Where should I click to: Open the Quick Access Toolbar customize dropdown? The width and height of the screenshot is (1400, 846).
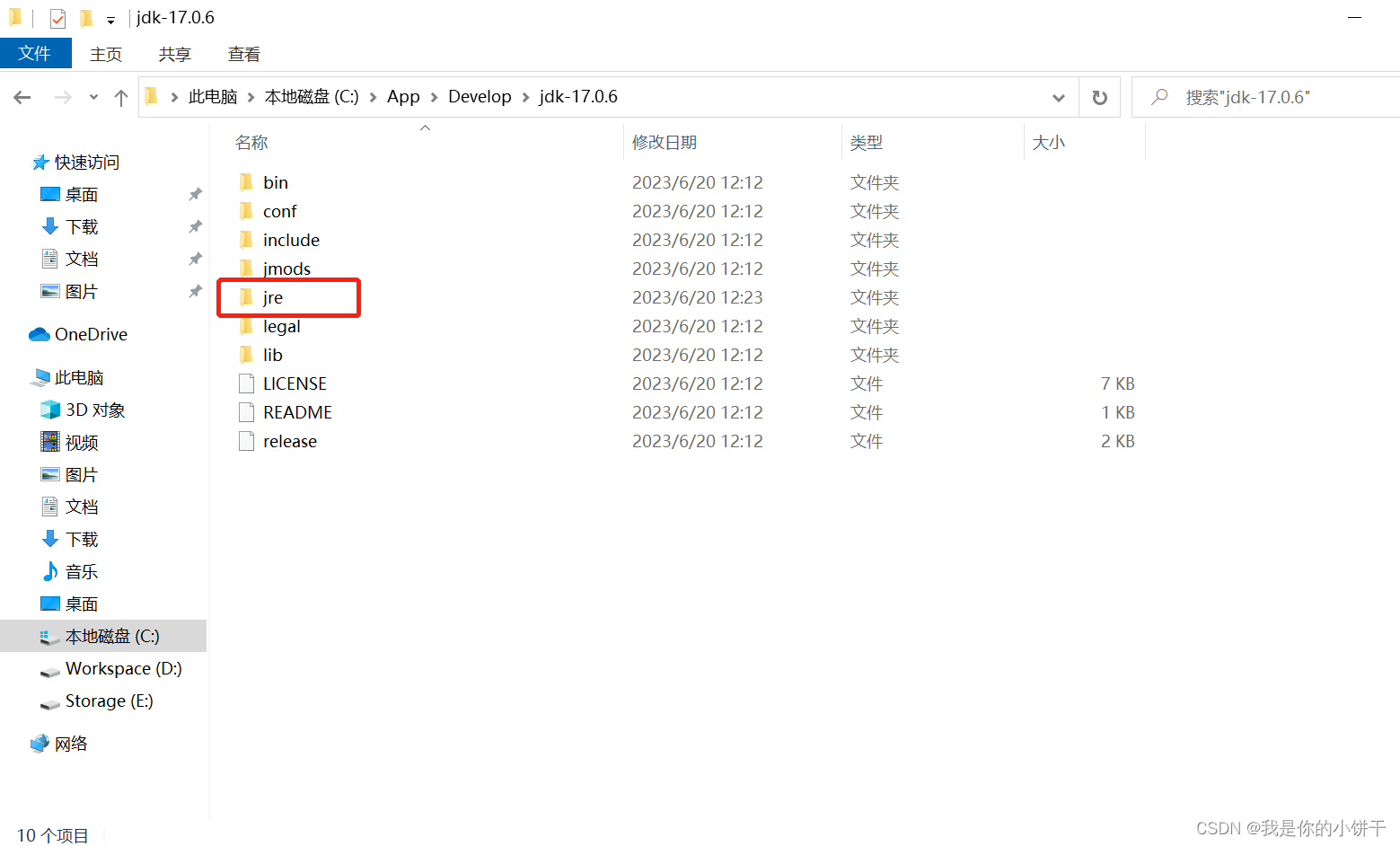110,17
